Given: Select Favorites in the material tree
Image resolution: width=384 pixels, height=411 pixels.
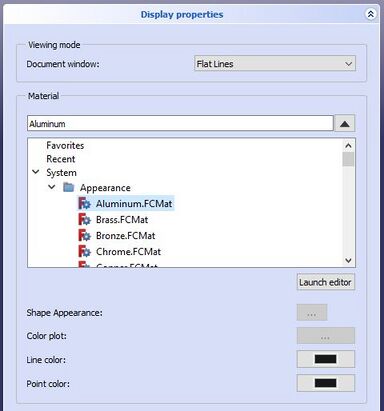Looking at the screenshot, I should point(65,145).
